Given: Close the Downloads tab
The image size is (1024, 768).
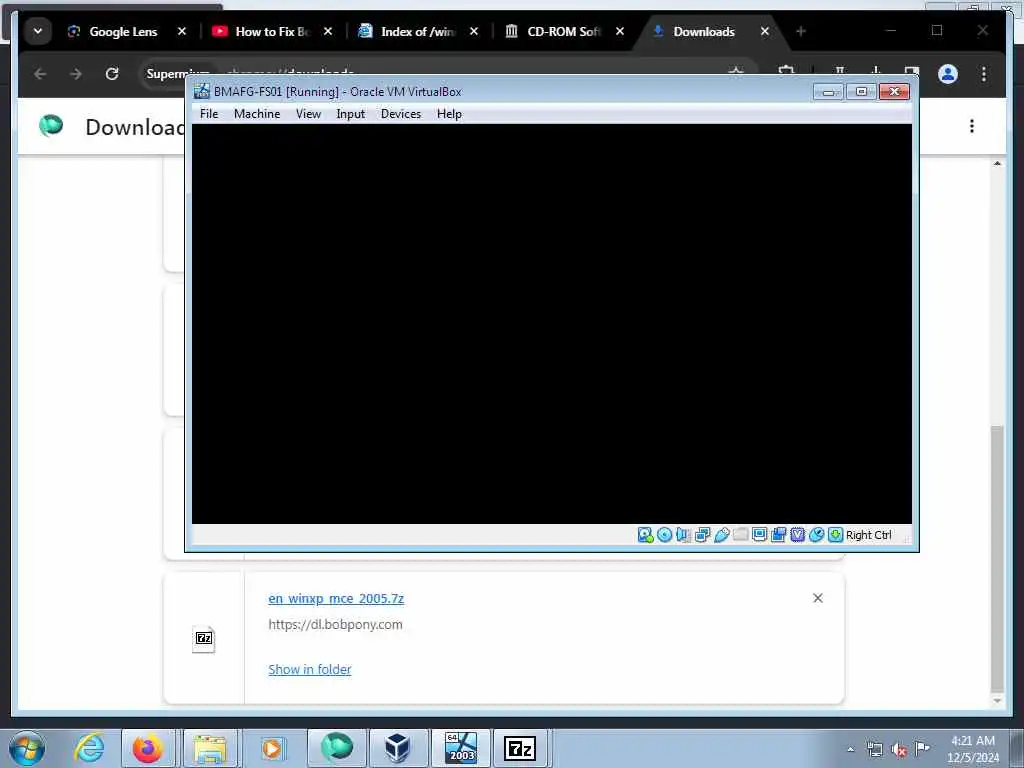Looking at the screenshot, I should 765,31.
